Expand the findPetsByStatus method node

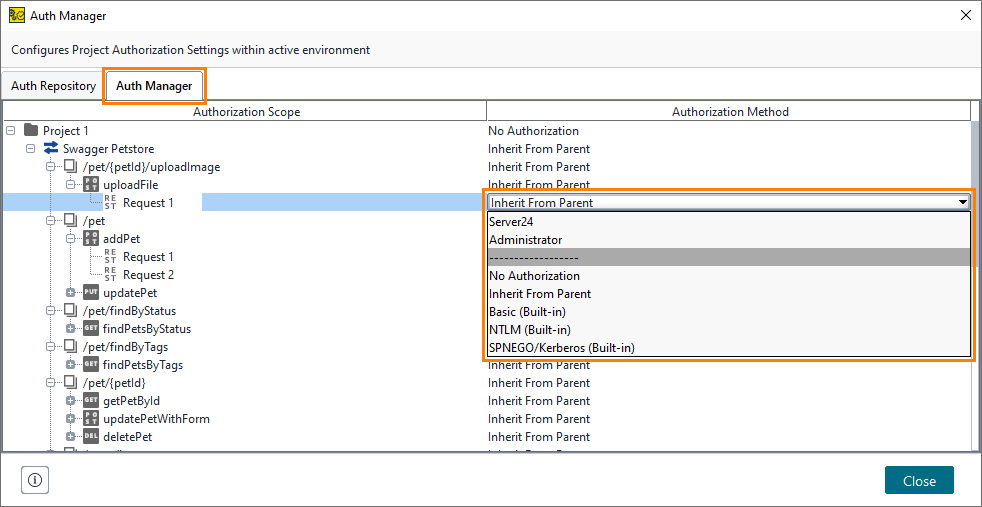click(70, 329)
